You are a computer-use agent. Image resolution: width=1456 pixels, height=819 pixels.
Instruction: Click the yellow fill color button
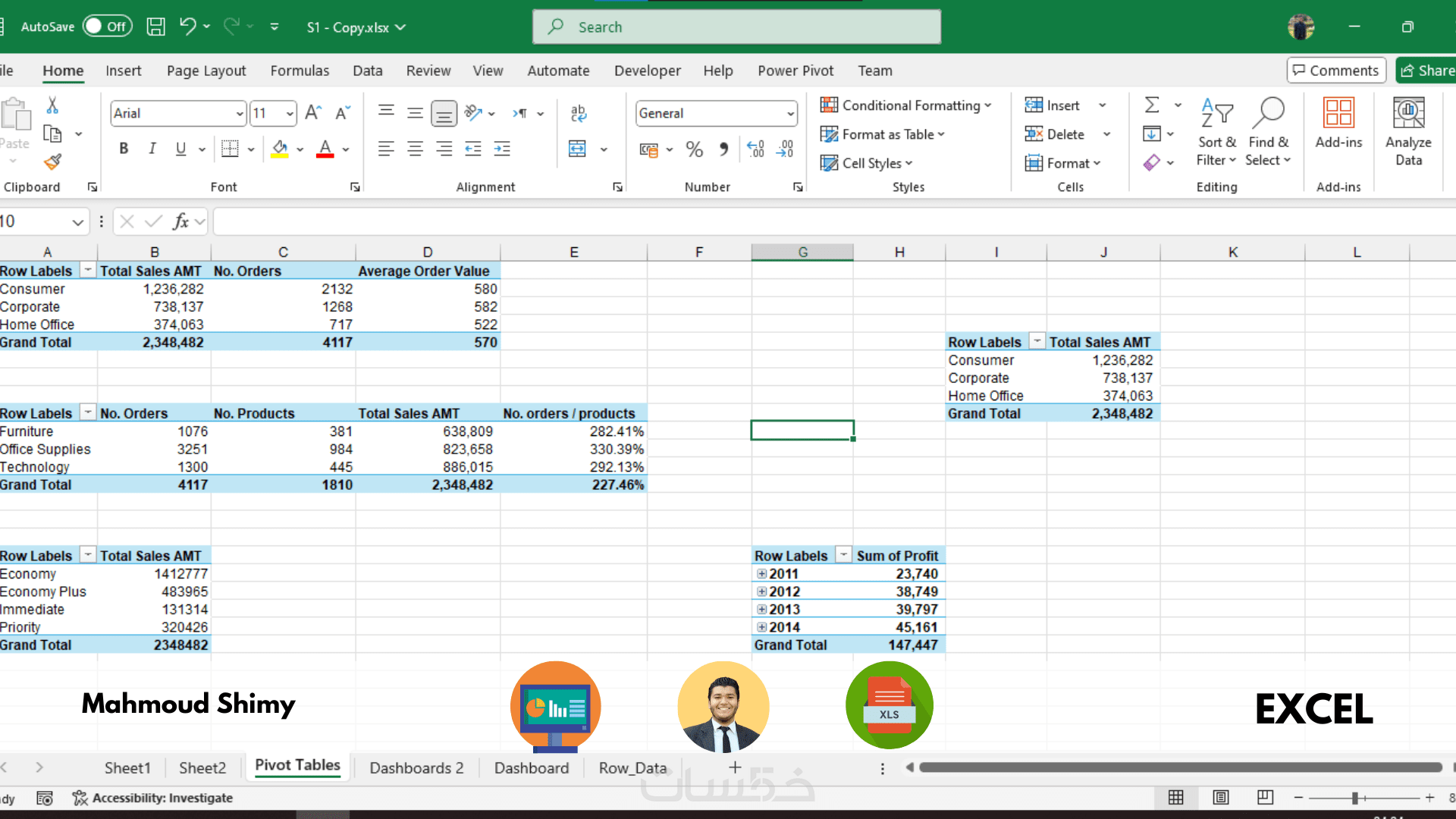tap(280, 149)
